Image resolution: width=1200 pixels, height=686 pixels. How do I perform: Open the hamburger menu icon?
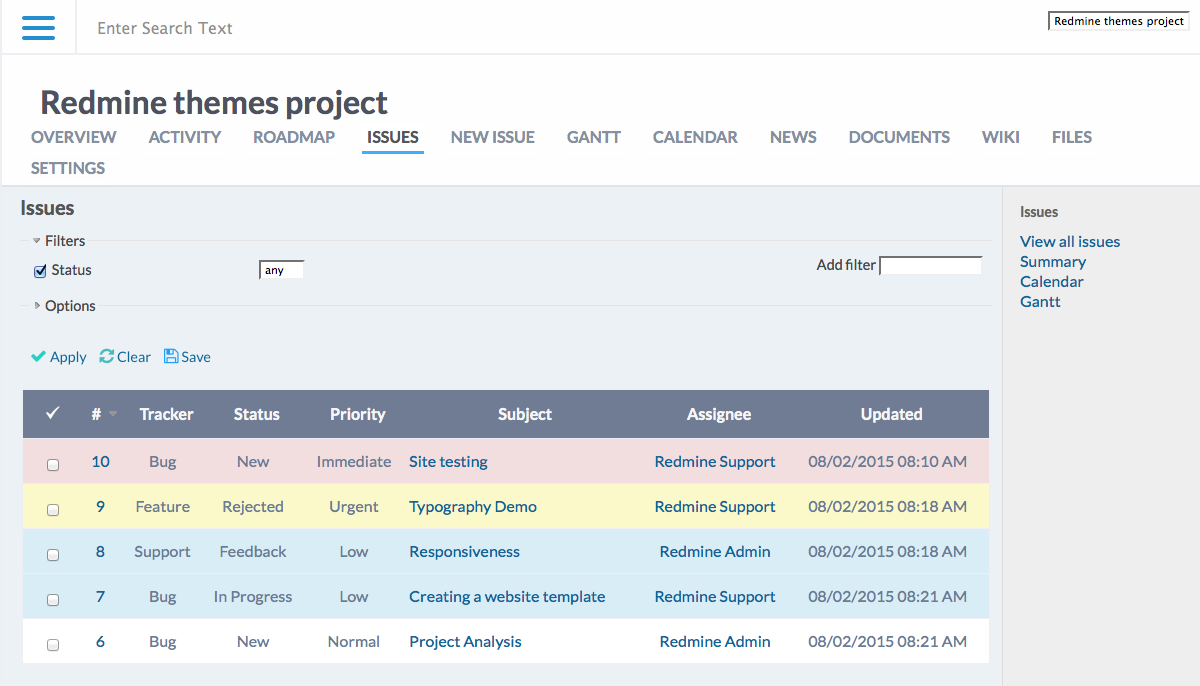[38, 27]
